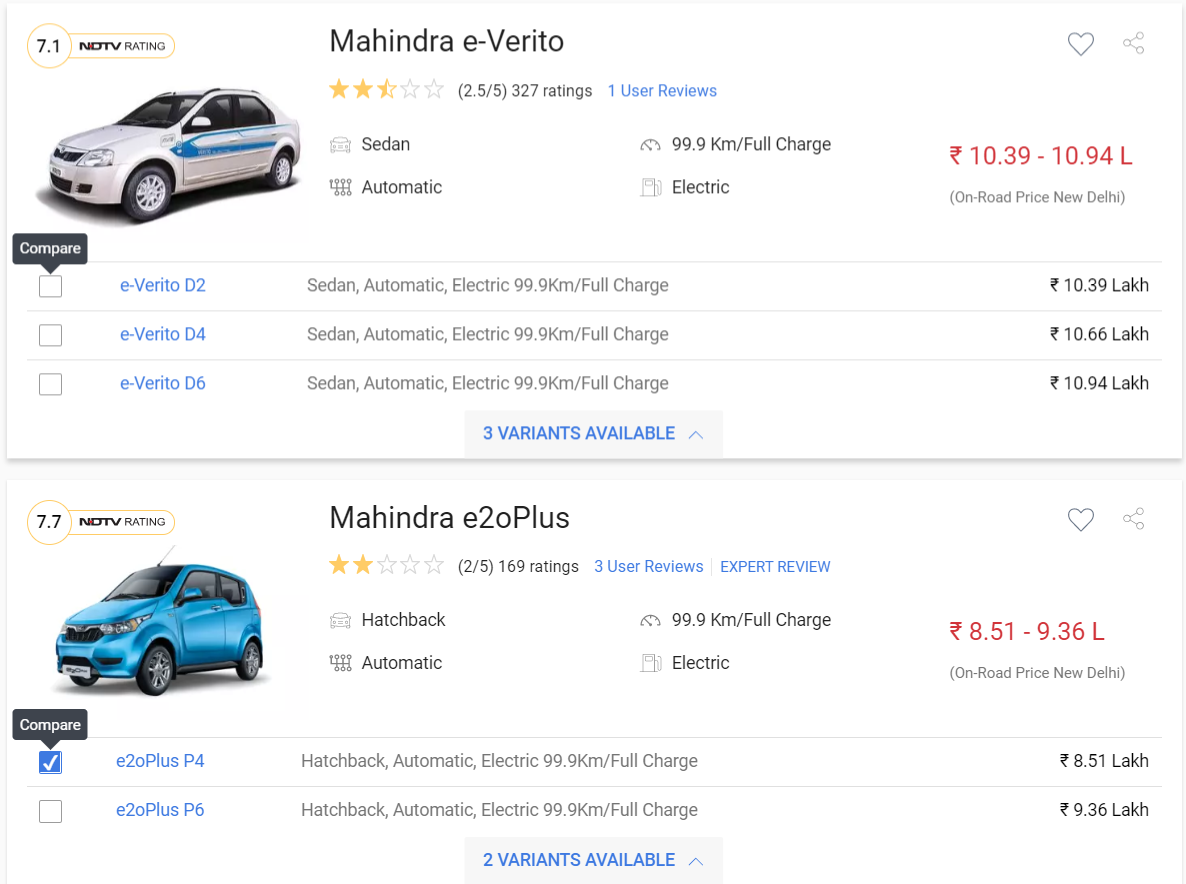Open the Expert Review link for e2oPlus
Image resolution: width=1186 pixels, height=884 pixels.
[x=775, y=566]
